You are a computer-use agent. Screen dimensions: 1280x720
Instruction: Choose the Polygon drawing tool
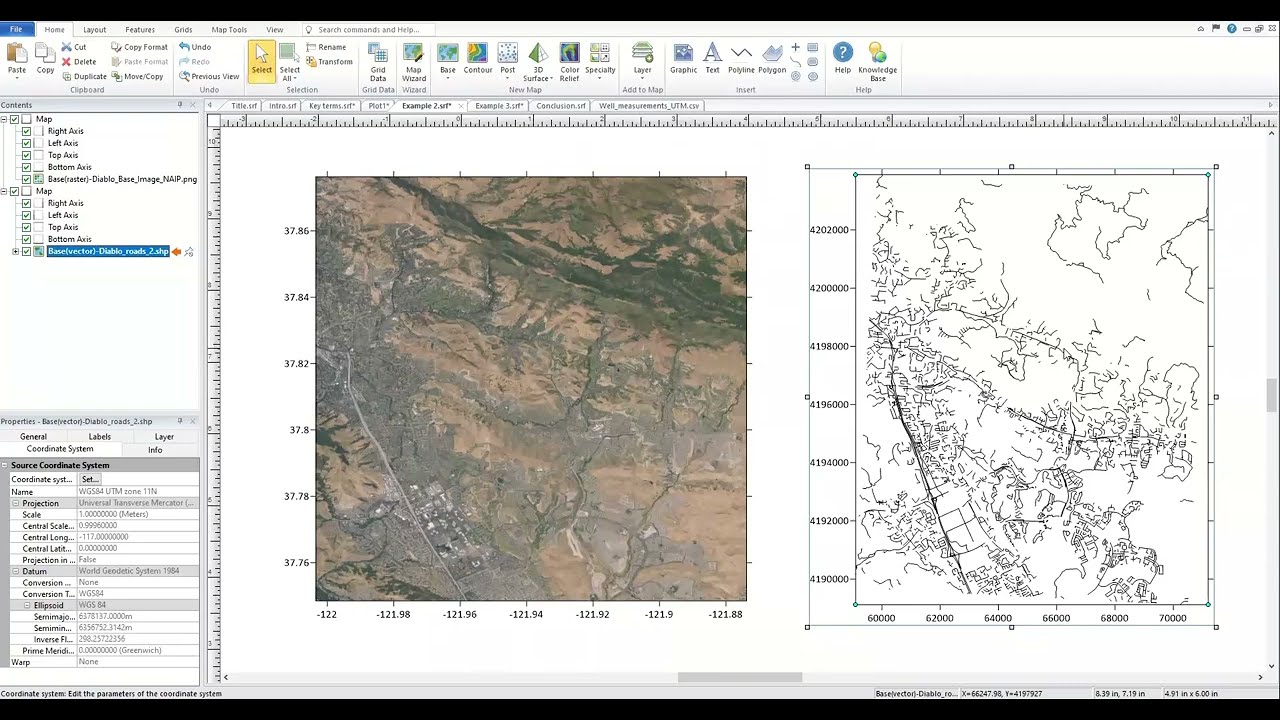coord(772,59)
